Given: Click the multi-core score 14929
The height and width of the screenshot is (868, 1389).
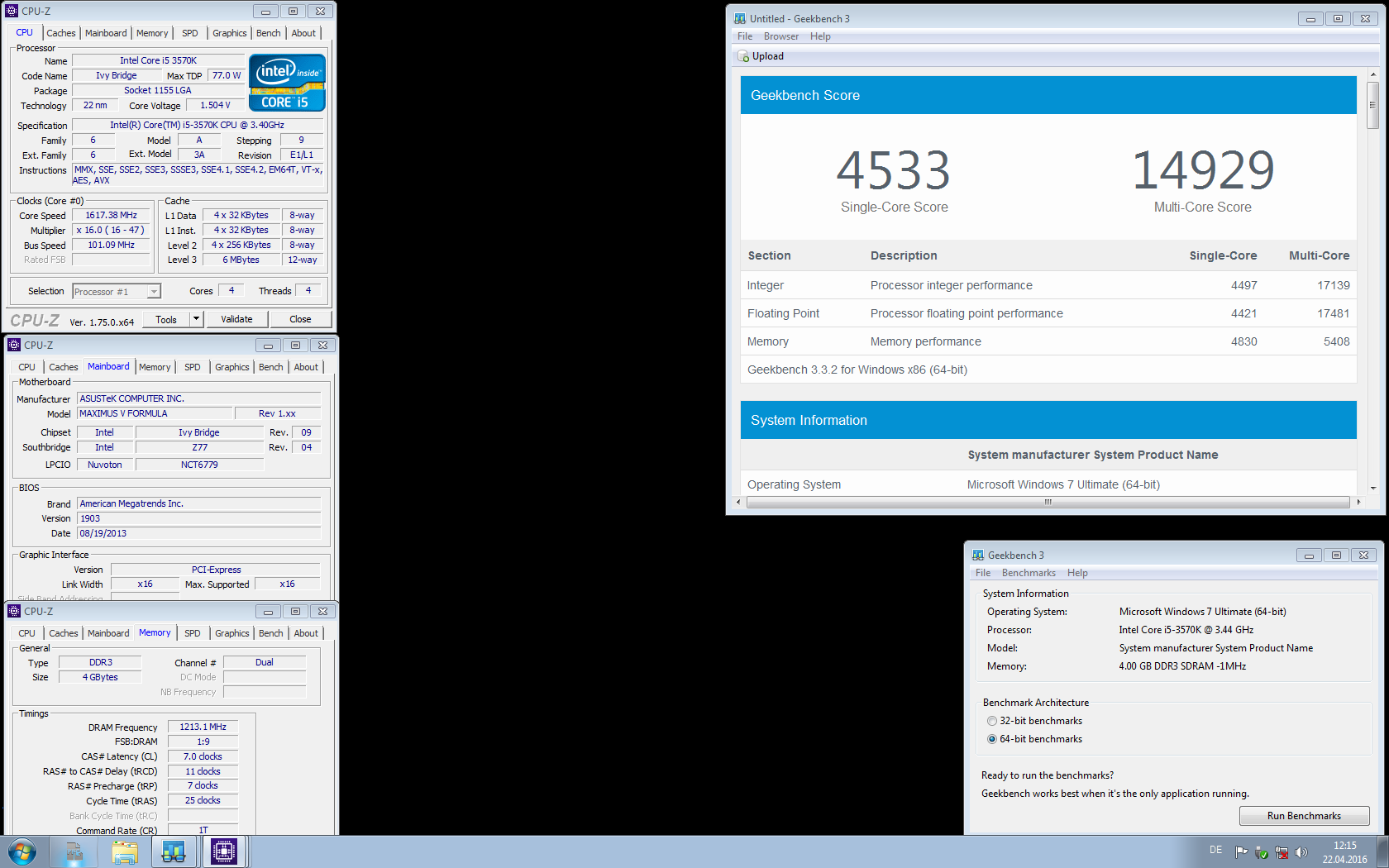Looking at the screenshot, I should (x=1203, y=170).
